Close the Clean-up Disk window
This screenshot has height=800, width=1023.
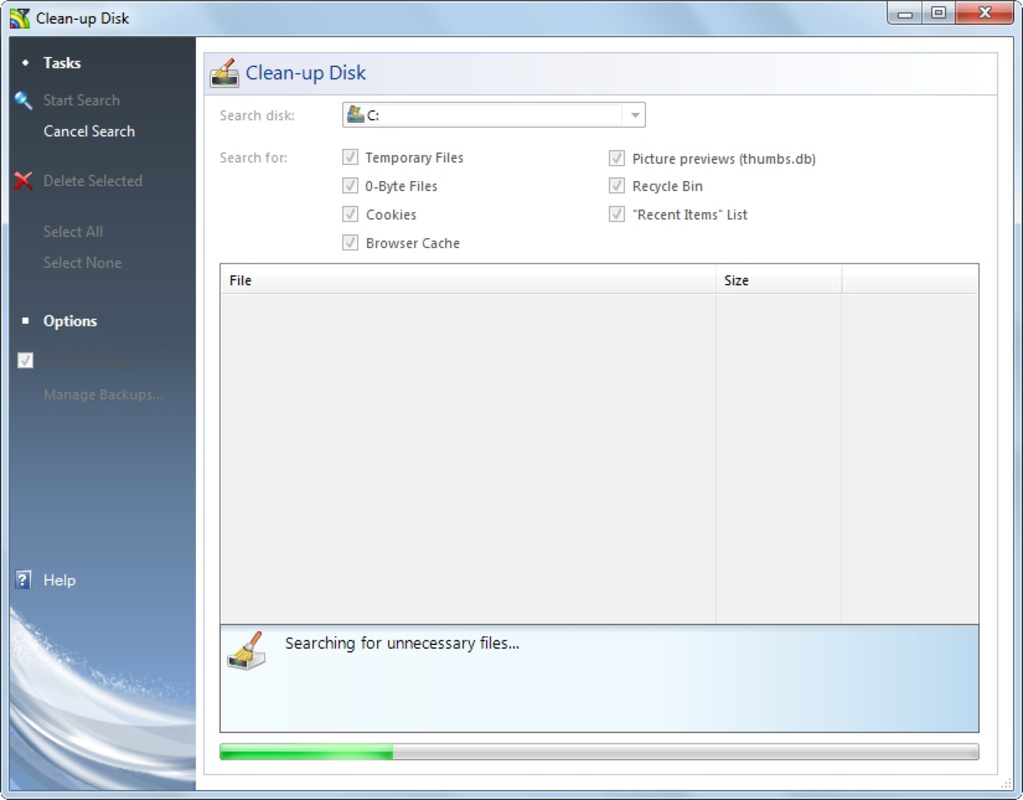pyautogui.click(x=985, y=14)
